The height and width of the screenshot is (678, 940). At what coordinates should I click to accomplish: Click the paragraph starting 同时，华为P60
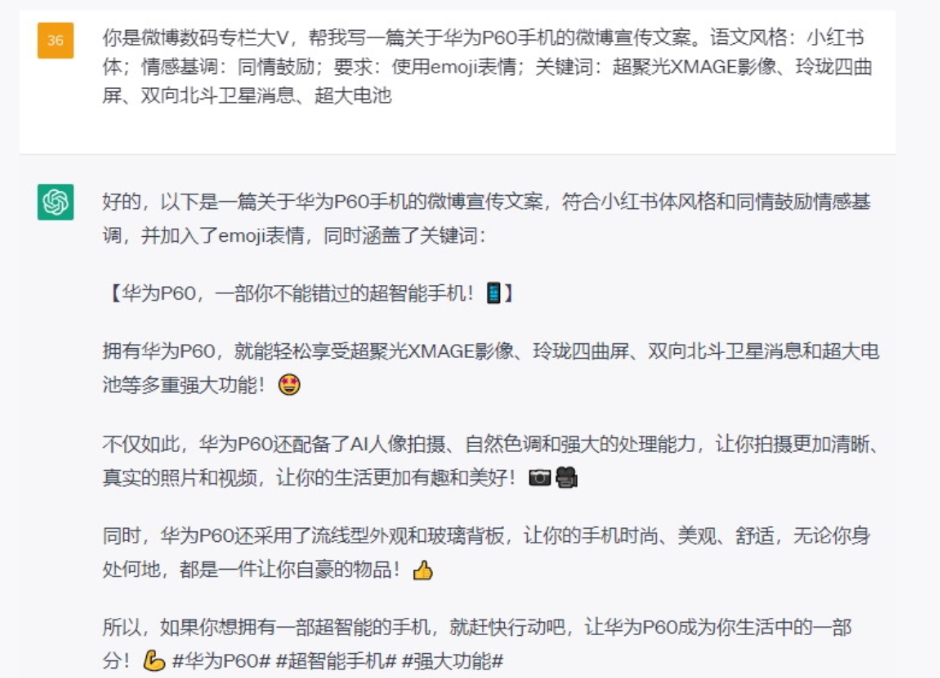486,552
